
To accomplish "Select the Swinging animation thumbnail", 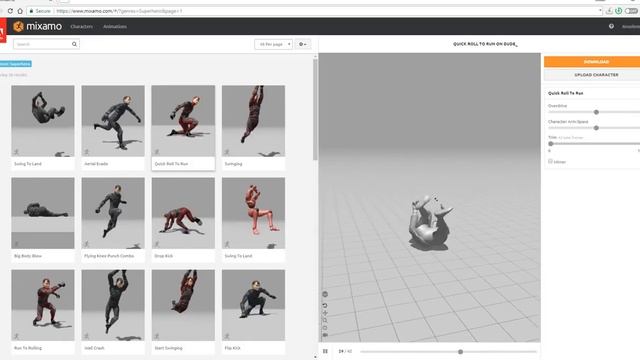I will tap(253, 121).
